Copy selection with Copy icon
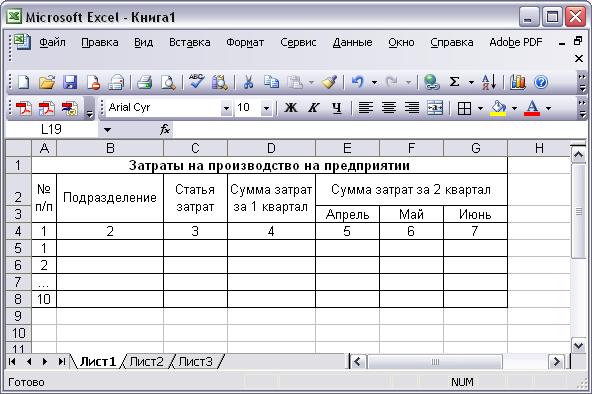The height and width of the screenshot is (394, 592). pyautogui.click(x=271, y=82)
